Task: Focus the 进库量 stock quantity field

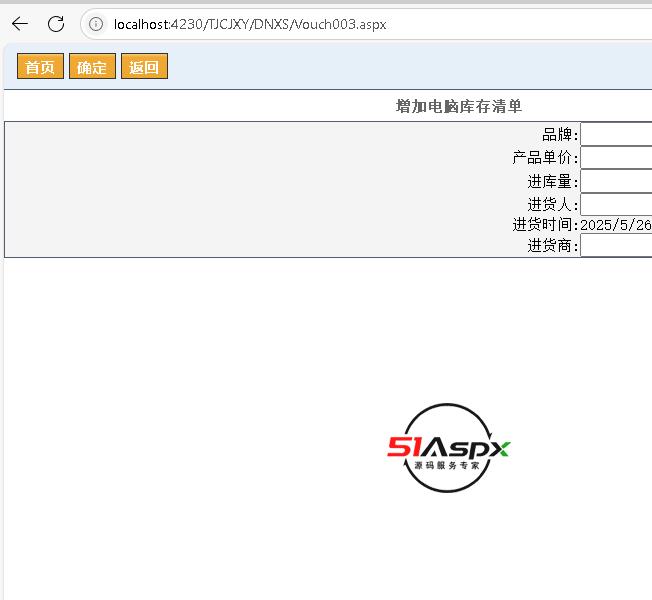Action: click(616, 181)
